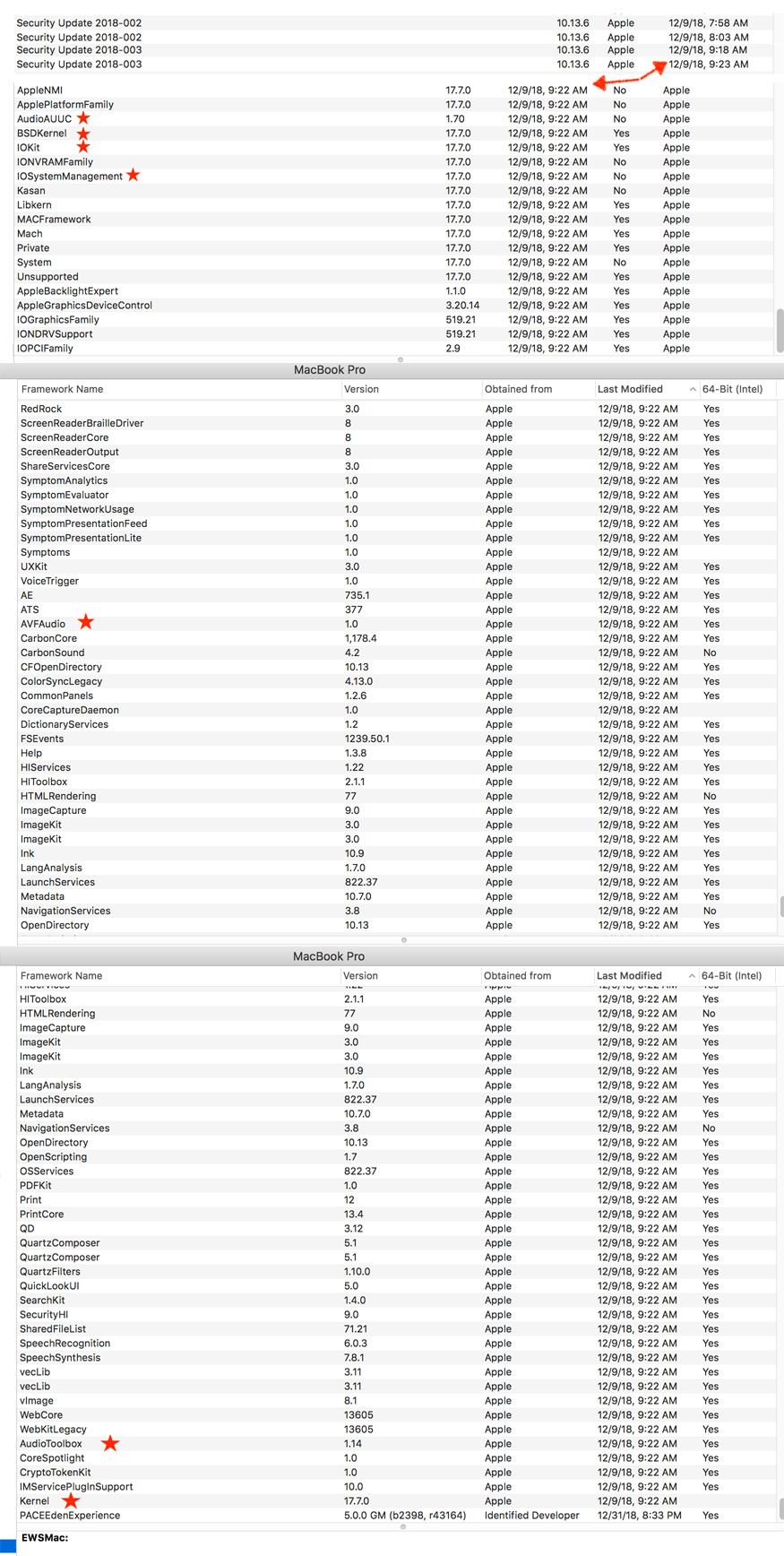Select the Libkern row
Viewport: 784px width, 1556px height.
click(394, 204)
